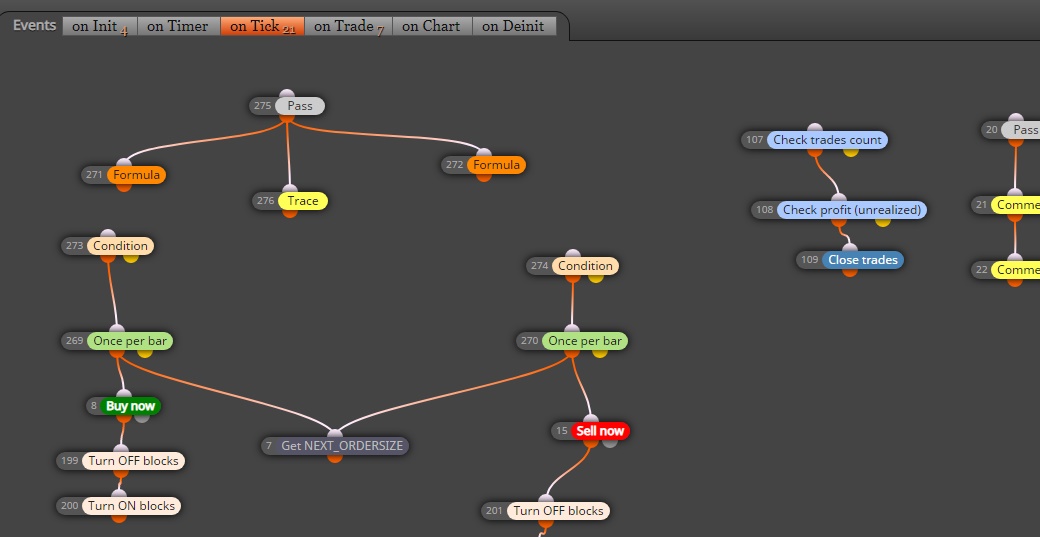Screen dimensions: 1040x537
Task: Click input connector atop Pass 275
Action: pos(287,93)
